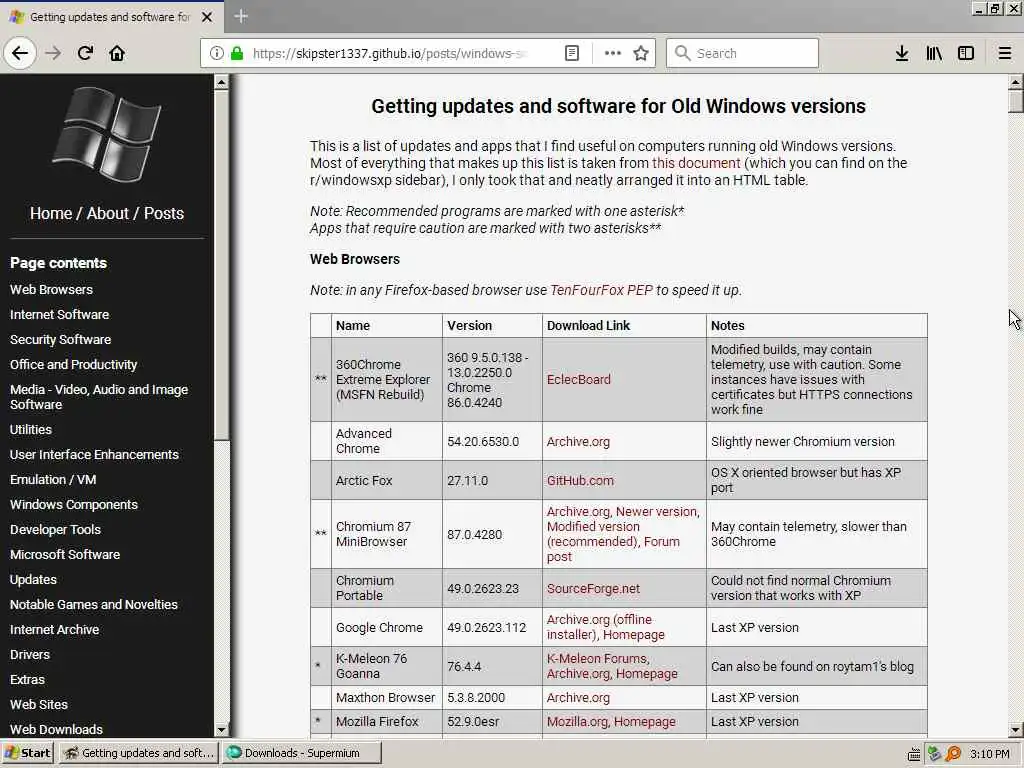
Task: Jump to Extras section
Action: point(27,680)
